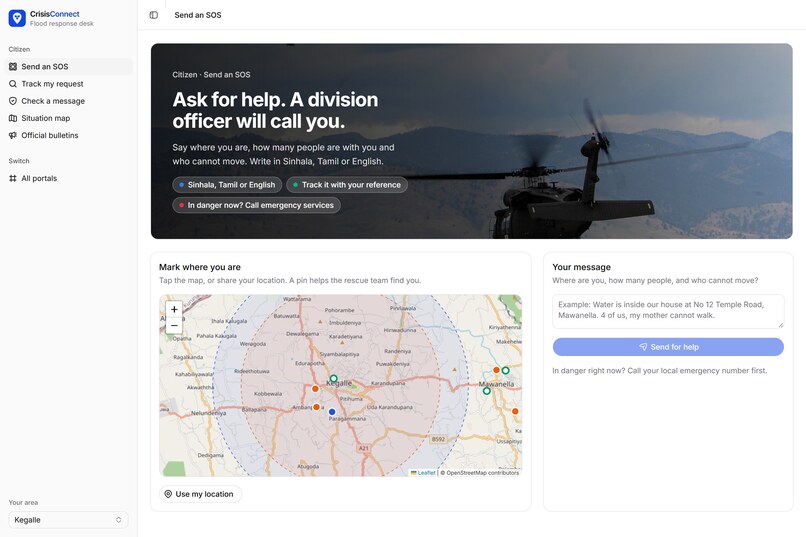Click the location pin icon in Use my location
Image resolution: width=806 pixels, height=537 pixels.
click(168, 494)
